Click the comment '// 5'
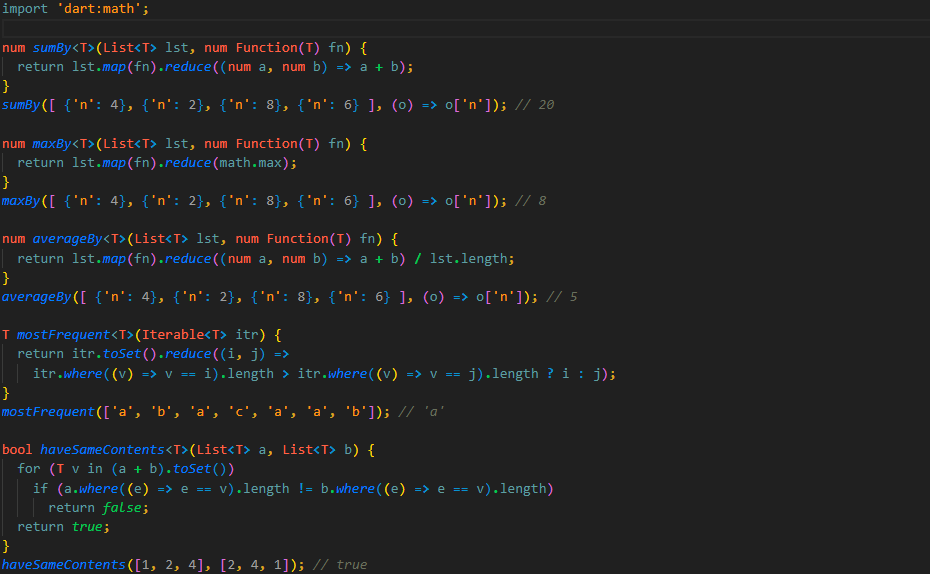The width and height of the screenshot is (930, 574). point(562,297)
